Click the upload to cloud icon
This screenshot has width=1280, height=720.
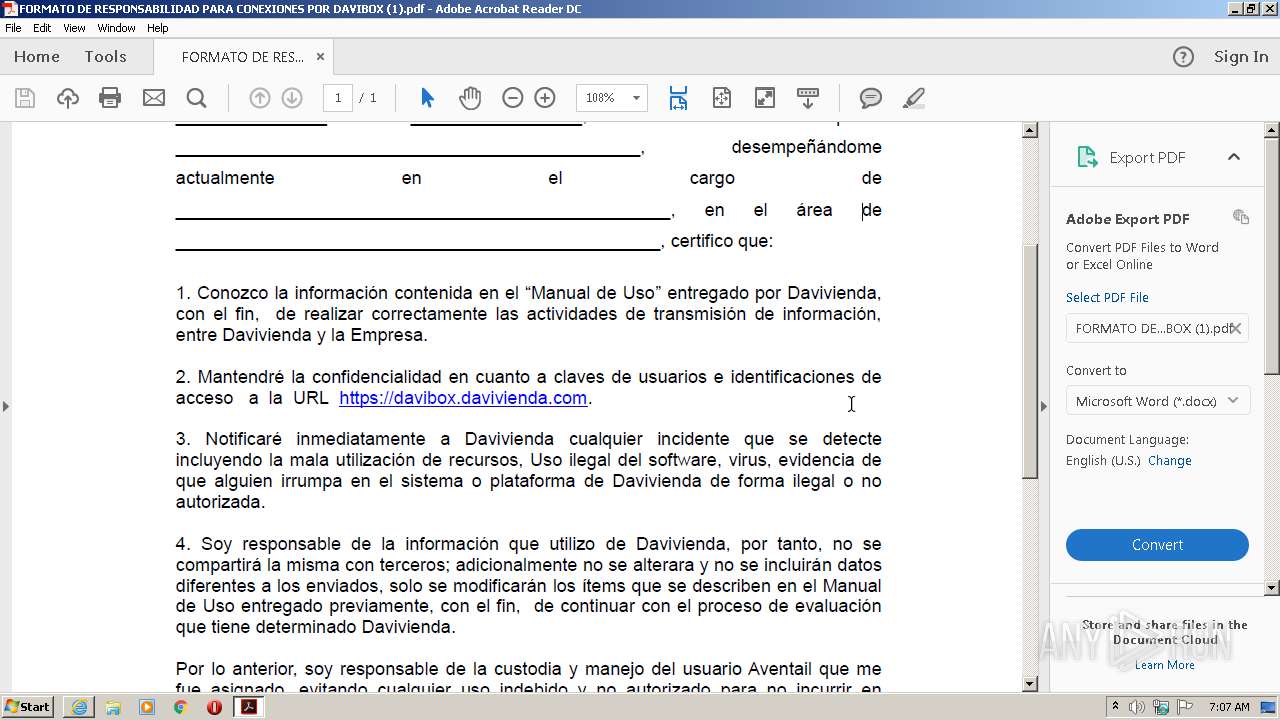(x=67, y=98)
